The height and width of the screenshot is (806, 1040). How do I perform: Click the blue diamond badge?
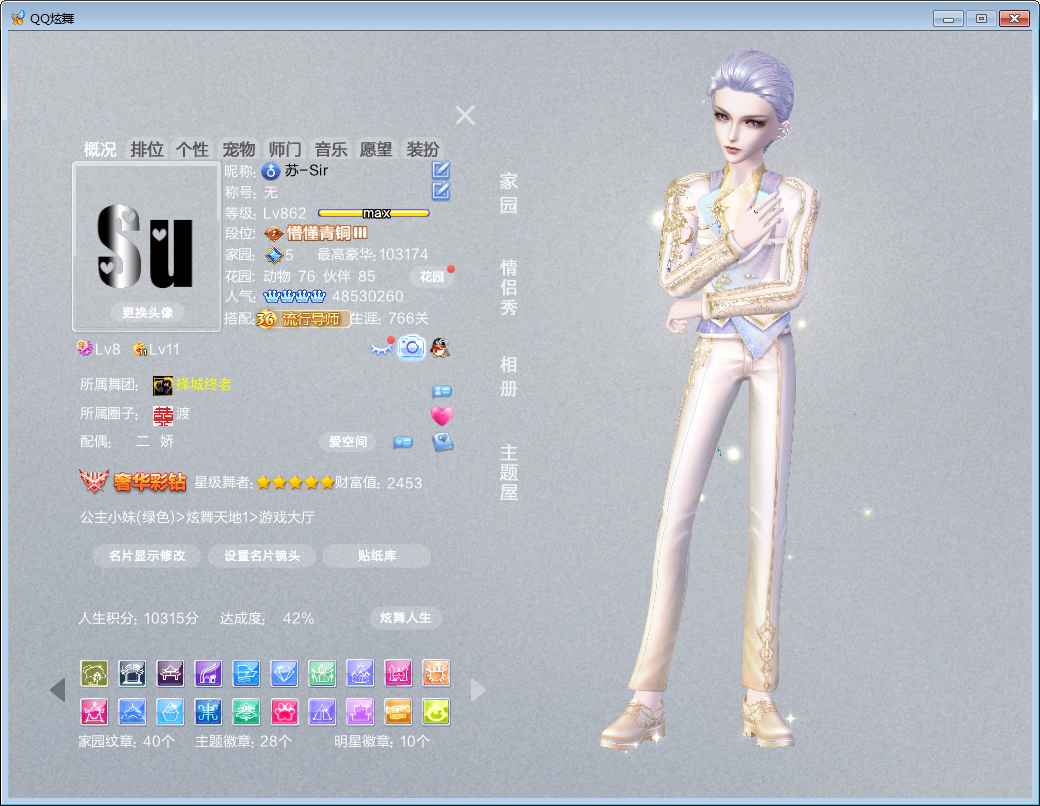click(x=285, y=673)
